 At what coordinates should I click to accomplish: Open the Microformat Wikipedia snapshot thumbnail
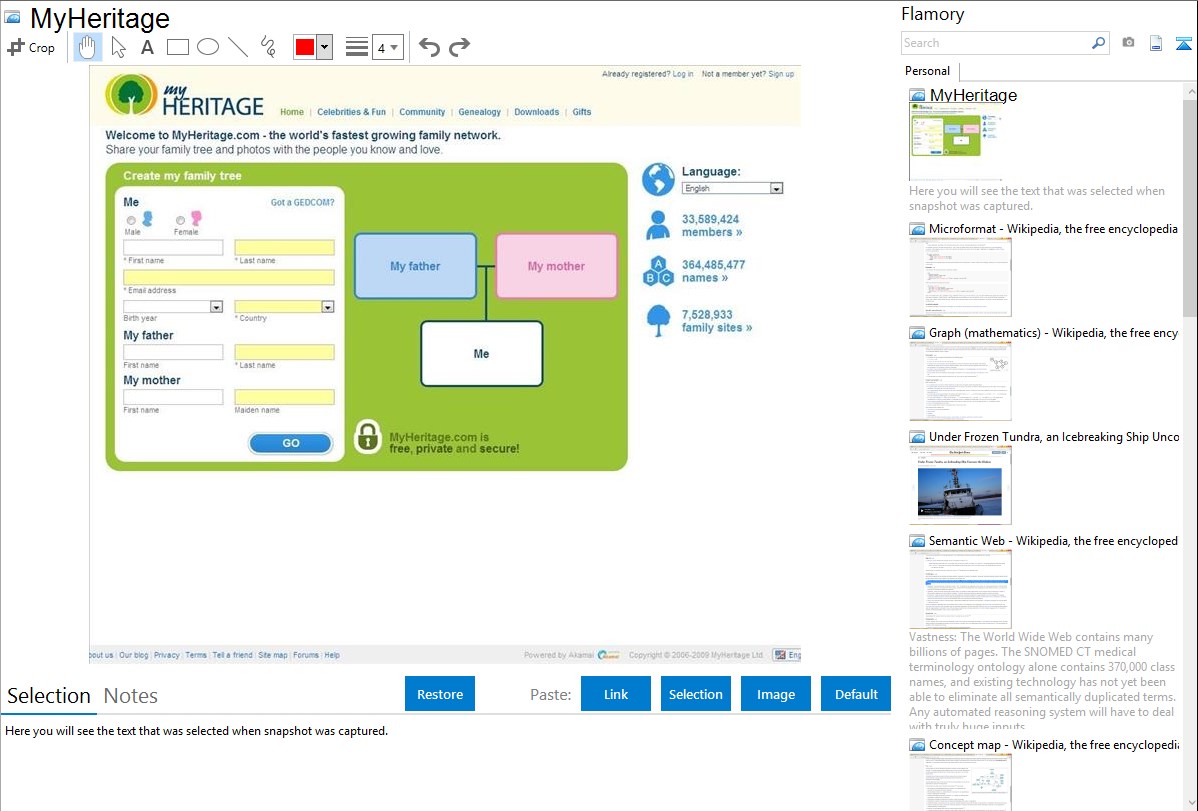tap(960, 277)
